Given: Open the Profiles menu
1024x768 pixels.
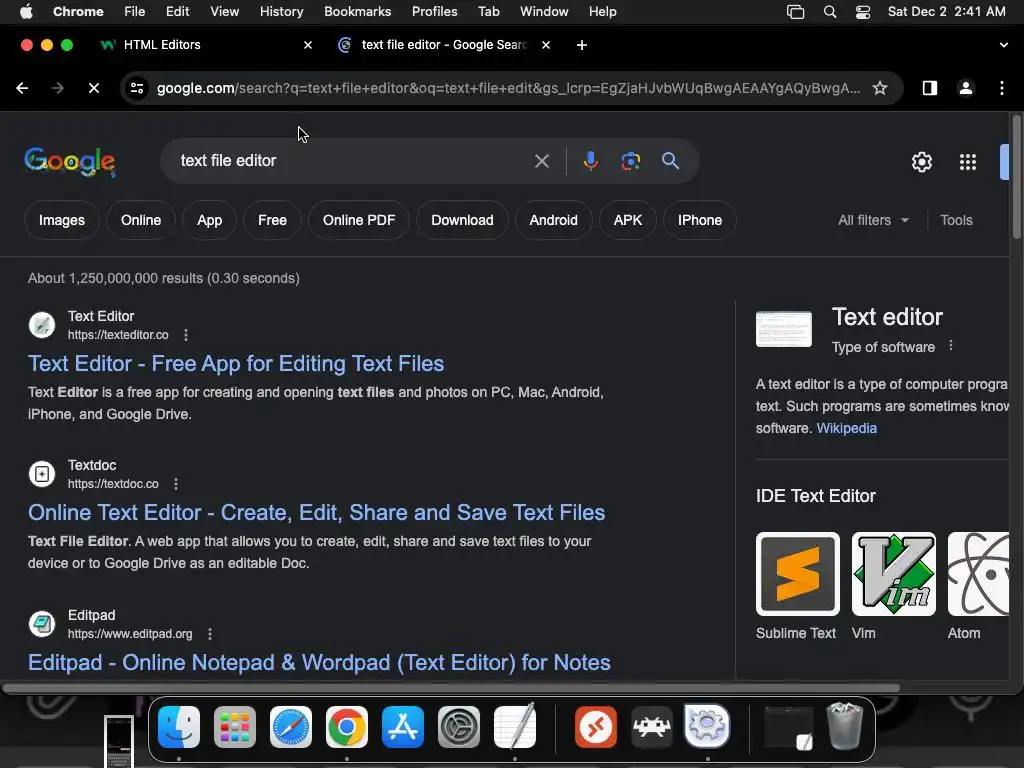Looking at the screenshot, I should click(x=434, y=12).
